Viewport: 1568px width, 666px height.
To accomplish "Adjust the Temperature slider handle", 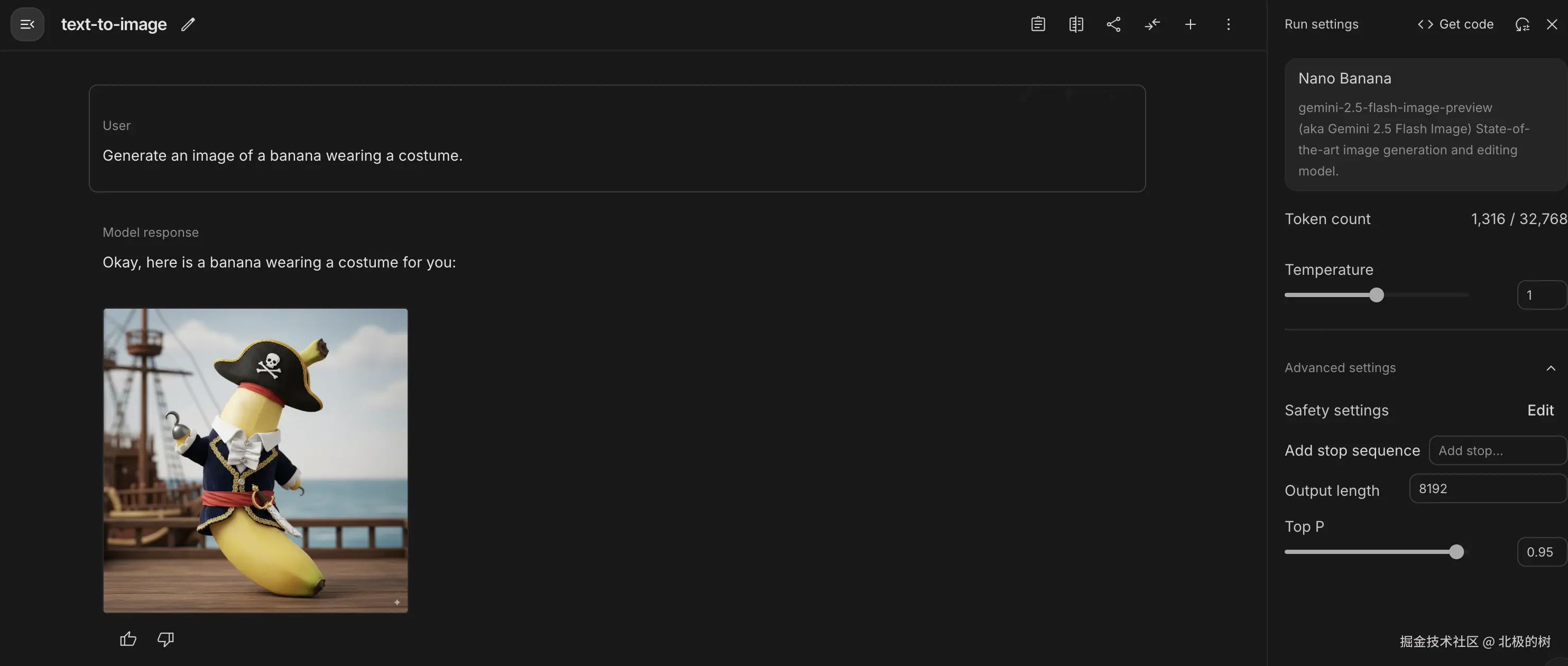I will [x=1376, y=295].
